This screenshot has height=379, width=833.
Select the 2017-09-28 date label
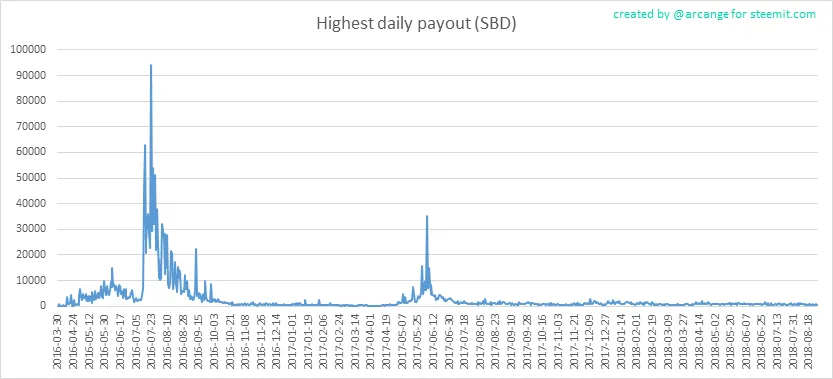tap(528, 341)
